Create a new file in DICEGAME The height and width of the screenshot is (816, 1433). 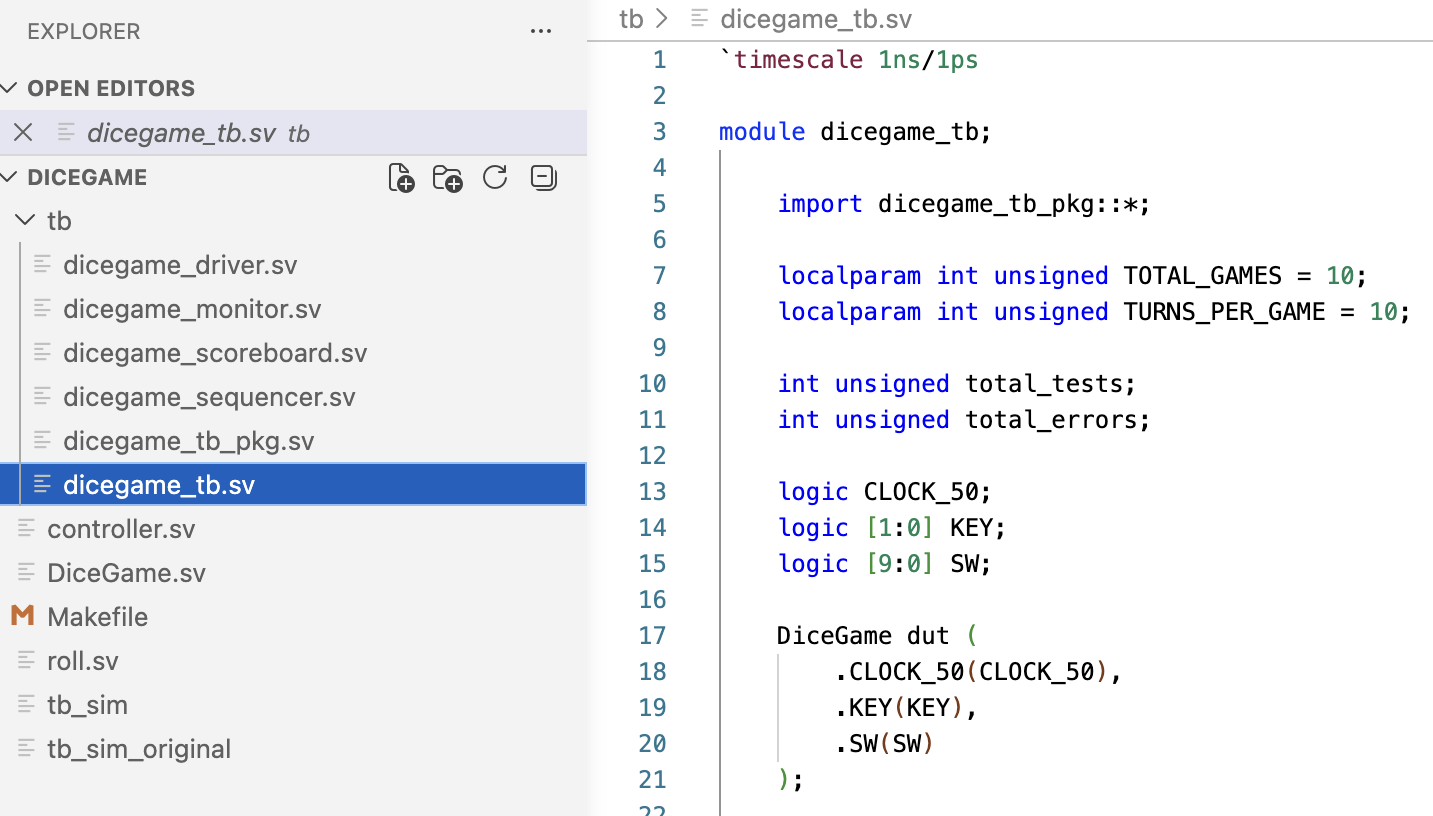click(400, 177)
